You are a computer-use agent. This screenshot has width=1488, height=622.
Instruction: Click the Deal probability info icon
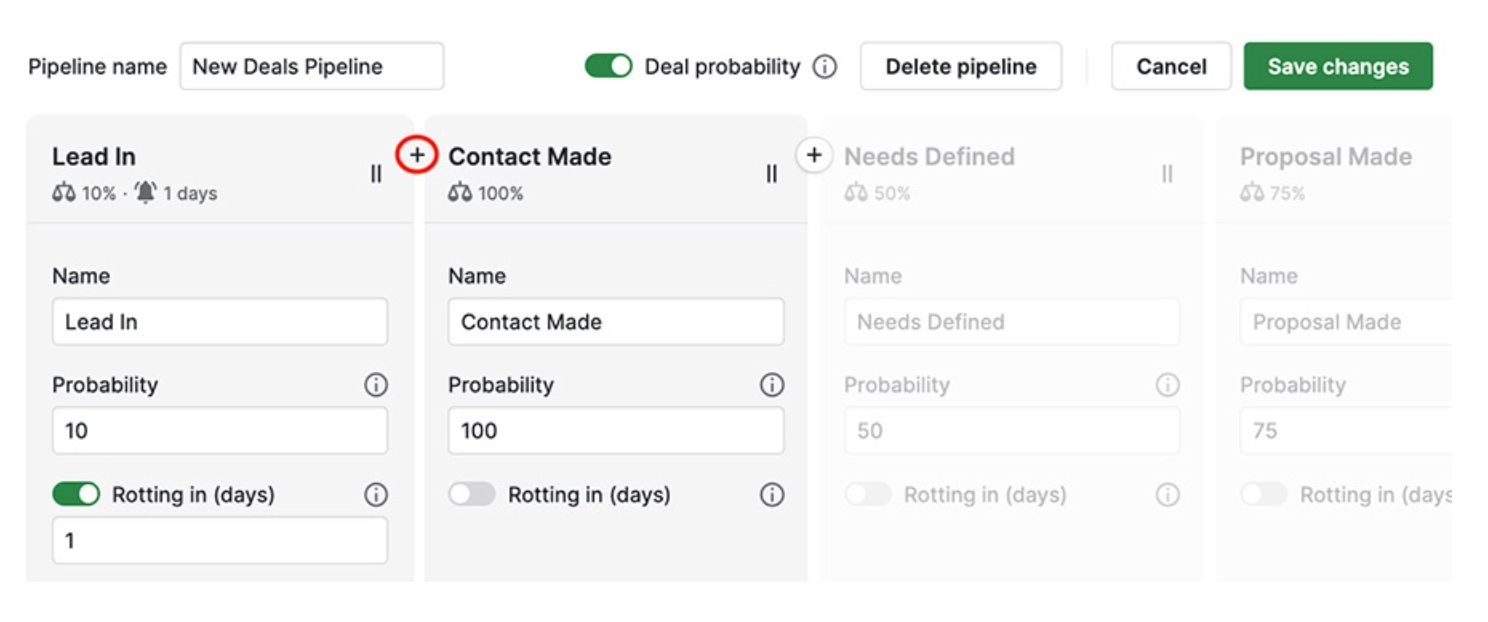pyautogui.click(x=824, y=67)
